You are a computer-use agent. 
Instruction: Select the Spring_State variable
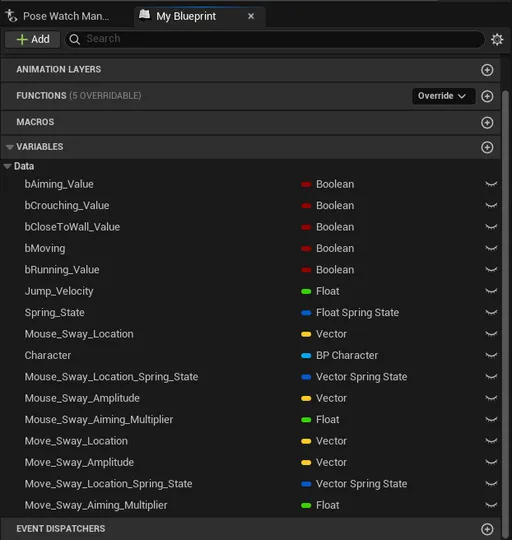(x=54, y=313)
